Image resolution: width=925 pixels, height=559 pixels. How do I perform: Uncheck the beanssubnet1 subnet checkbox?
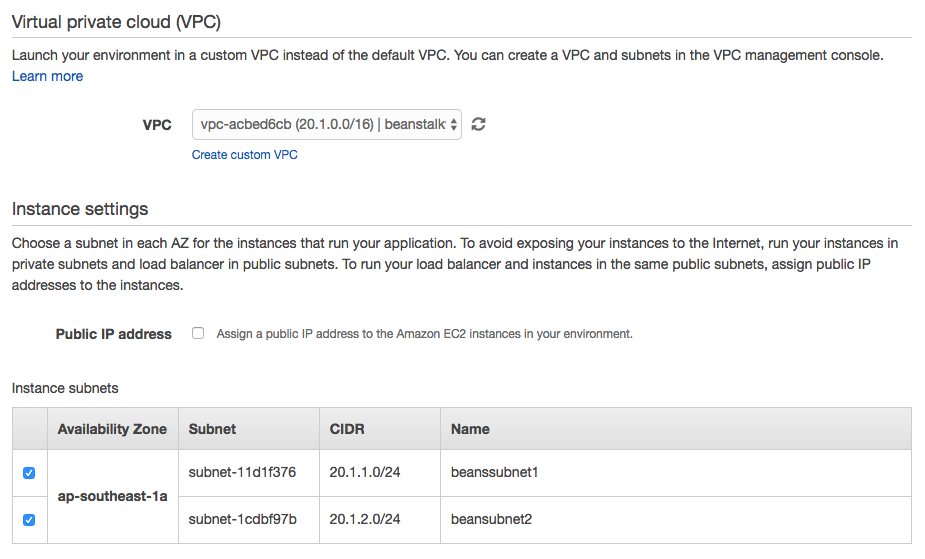click(29, 473)
